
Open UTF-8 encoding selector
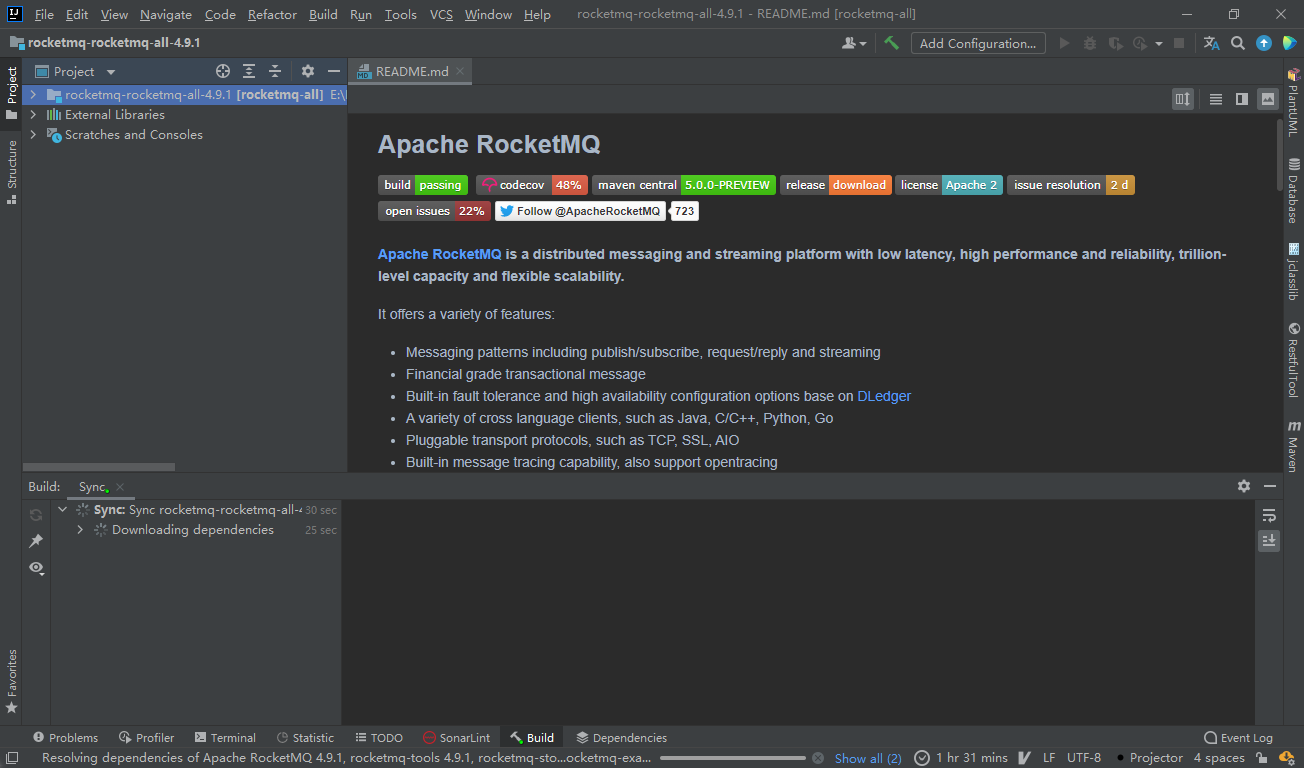(x=1084, y=758)
